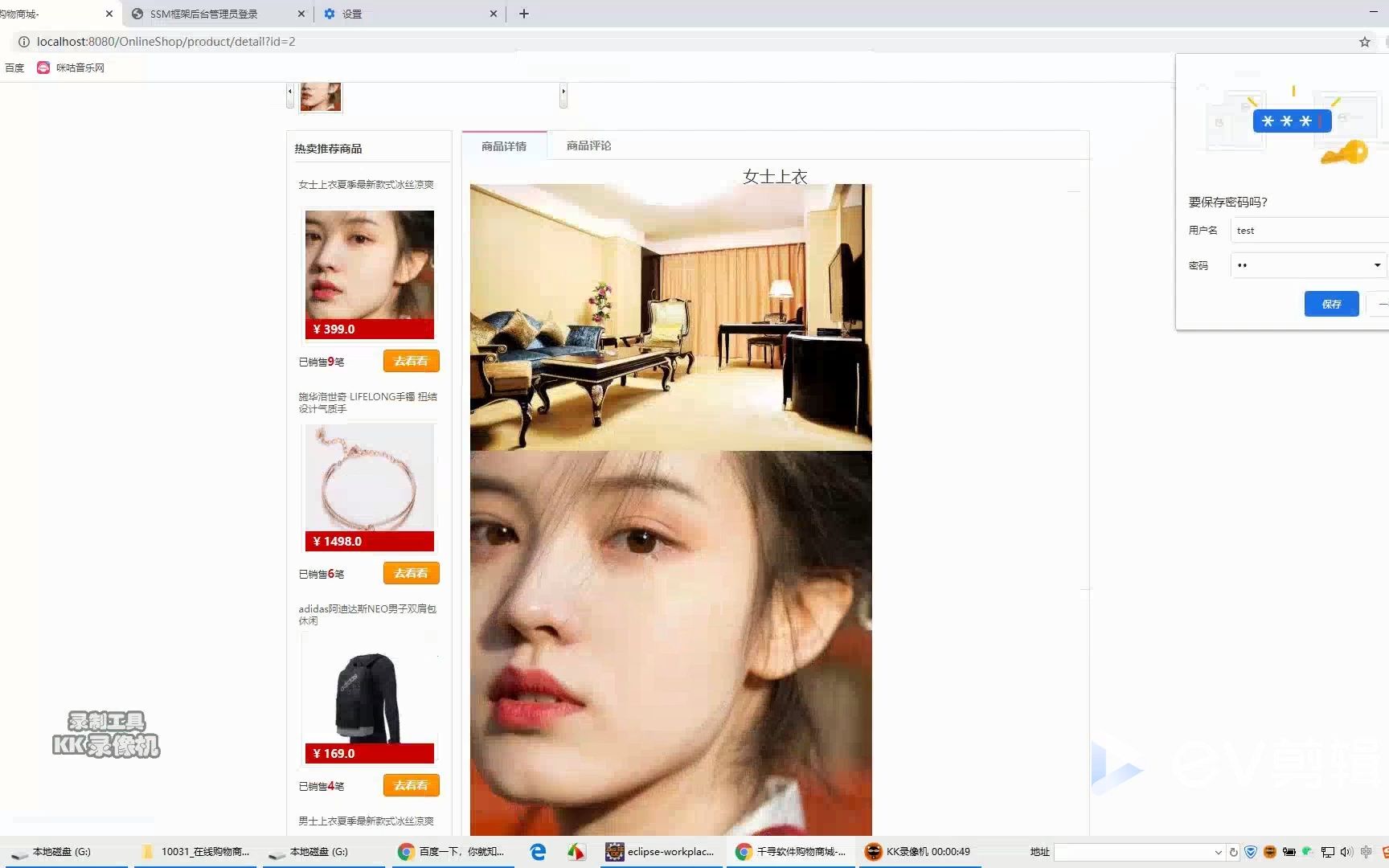The height and width of the screenshot is (868, 1389).
Task: Click 保存 to save the password
Action: (x=1331, y=304)
